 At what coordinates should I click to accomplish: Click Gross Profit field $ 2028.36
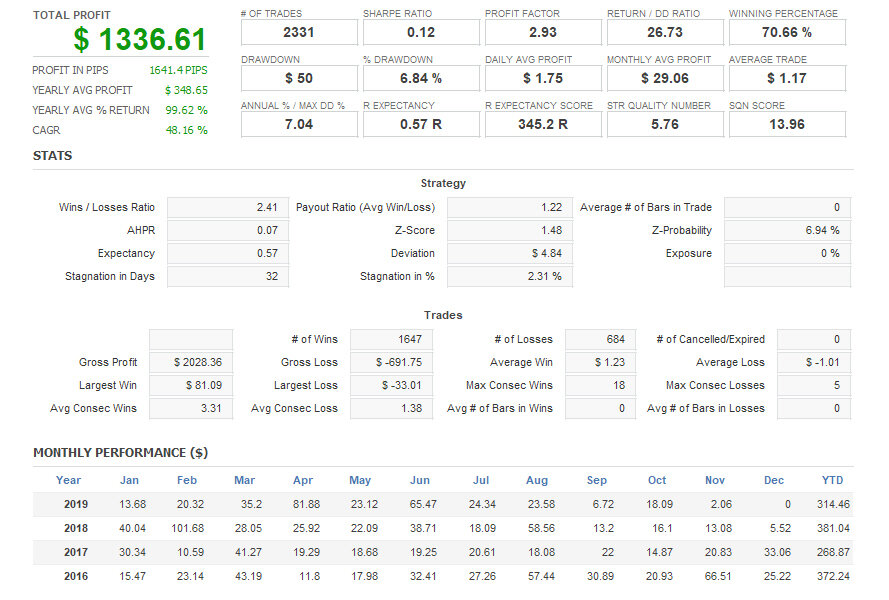(191, 362)
